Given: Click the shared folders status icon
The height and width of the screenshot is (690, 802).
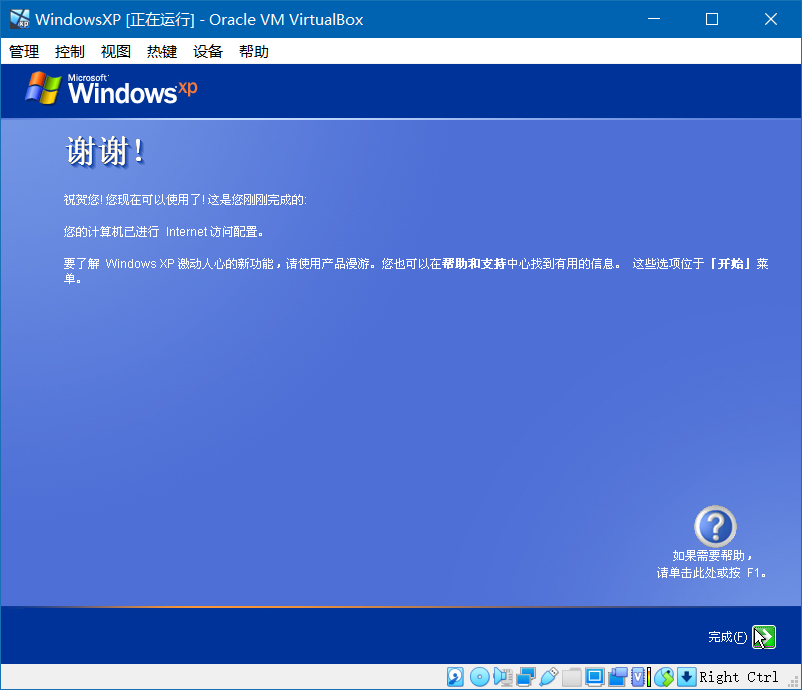Looking at the screenshot, I should [572, 677].
